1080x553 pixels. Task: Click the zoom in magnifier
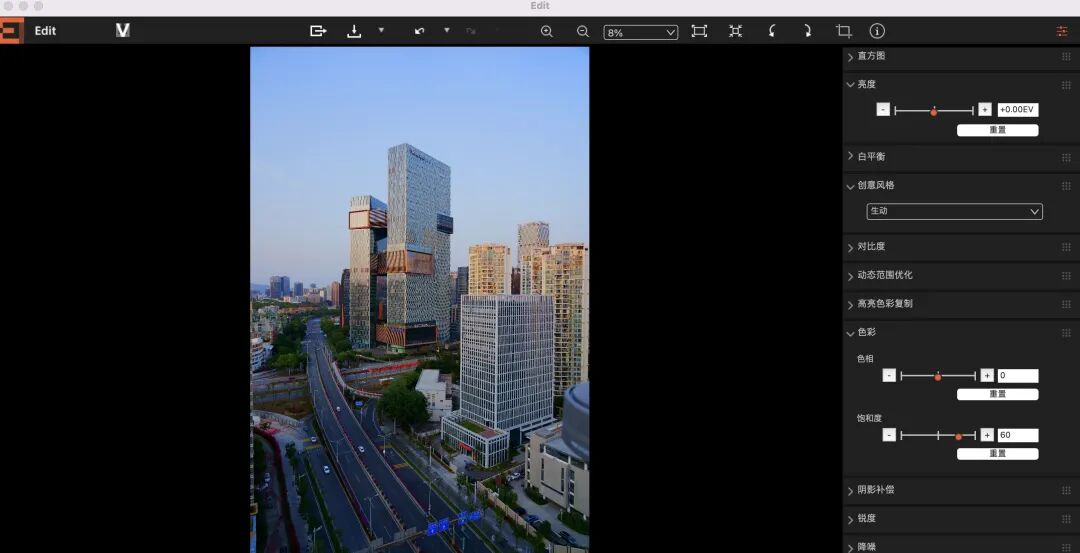[547, 31]
